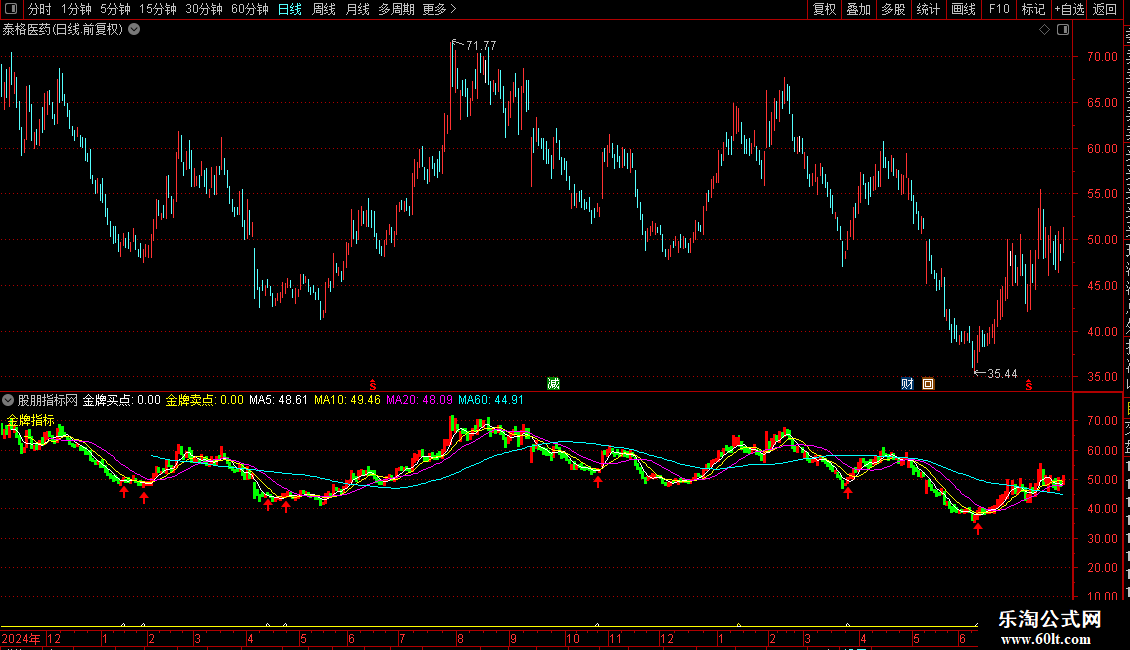Viewport: 1130px width, 650px height.
Task: Expand the 更多 period options
Action: pos(440,9)
